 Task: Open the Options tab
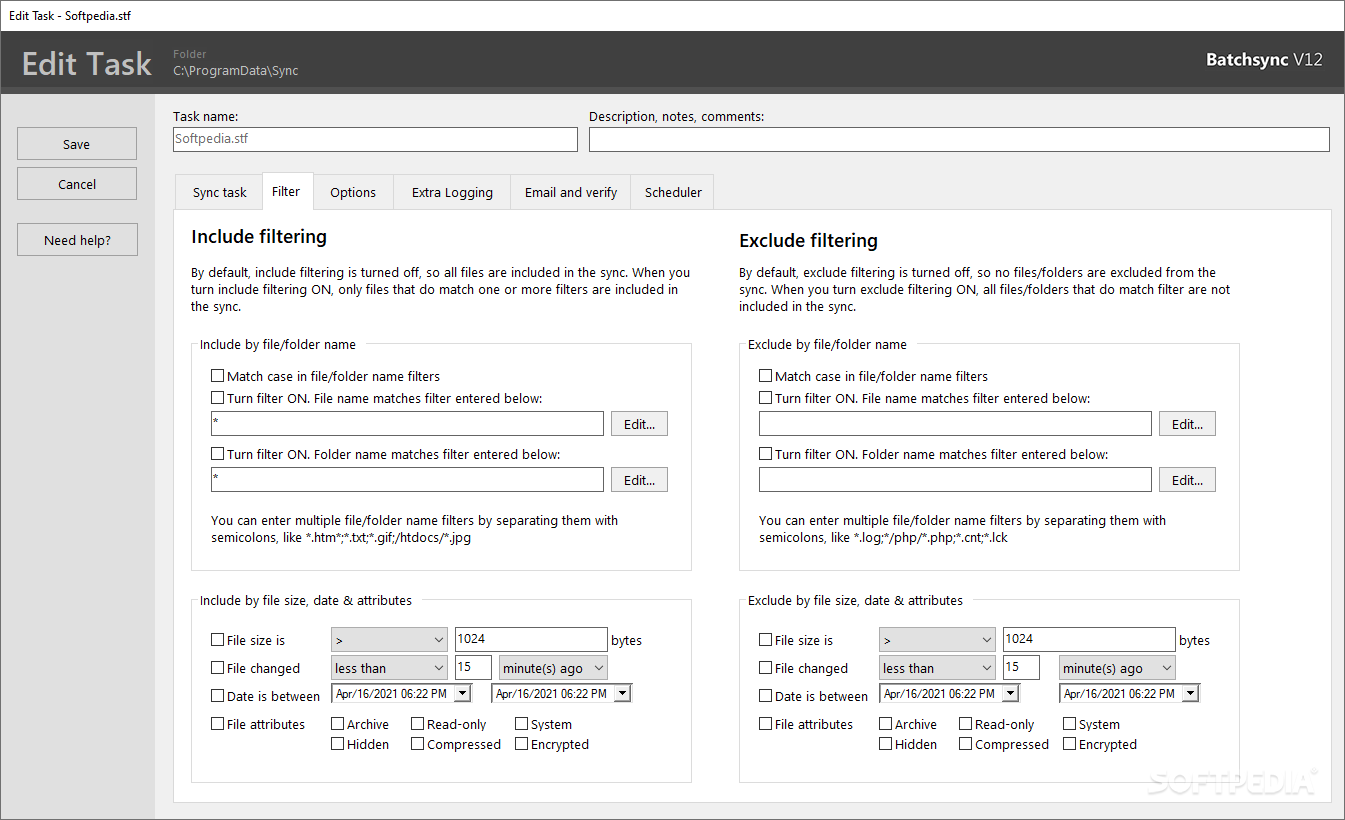(x=353, y=192)
